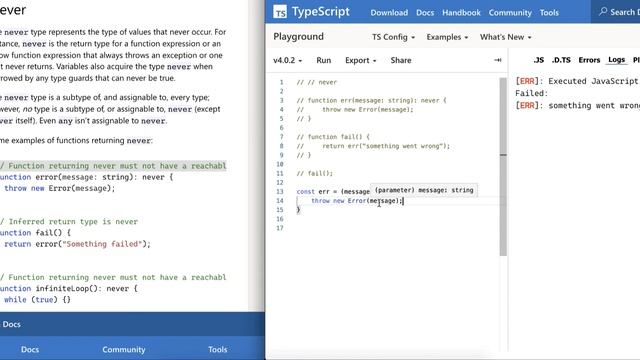This screenshot has width=640, height=360.
Task: Expand the Examples dropdown menu
Action: 447,37
